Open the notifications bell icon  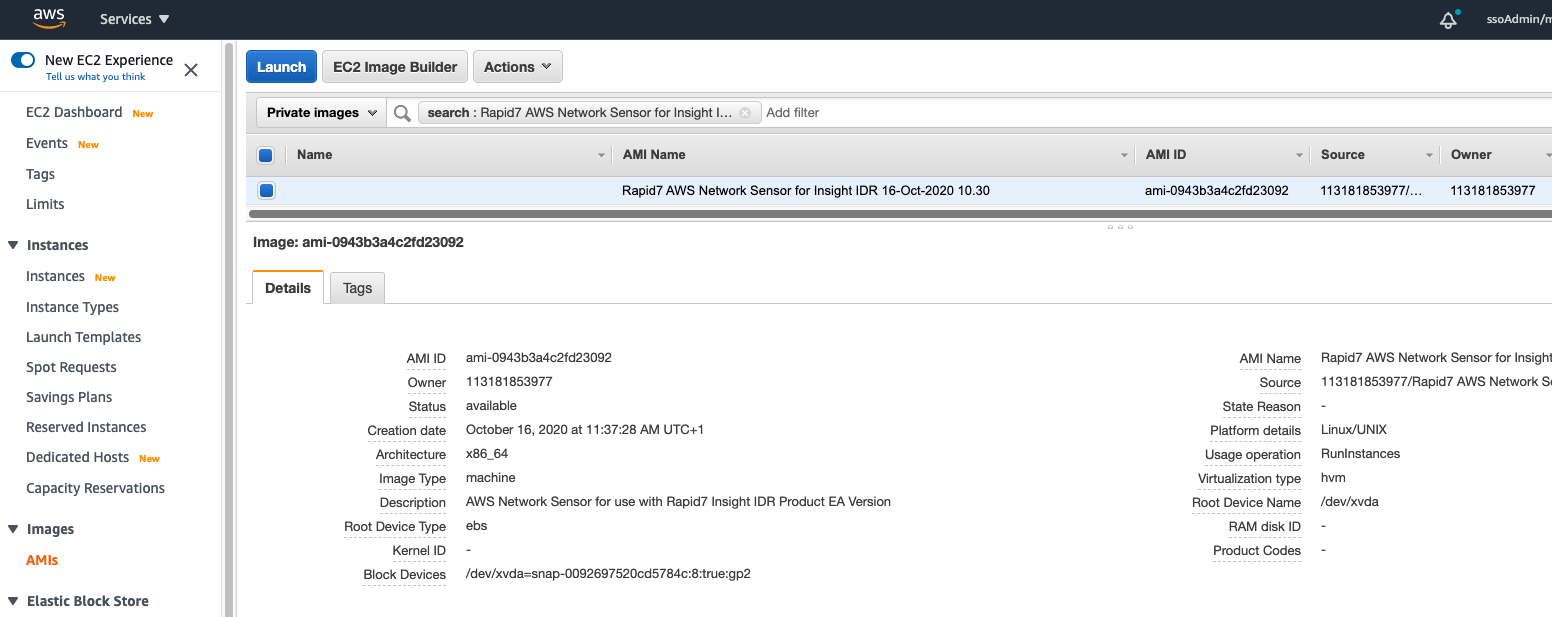(x=1448, y=20)
